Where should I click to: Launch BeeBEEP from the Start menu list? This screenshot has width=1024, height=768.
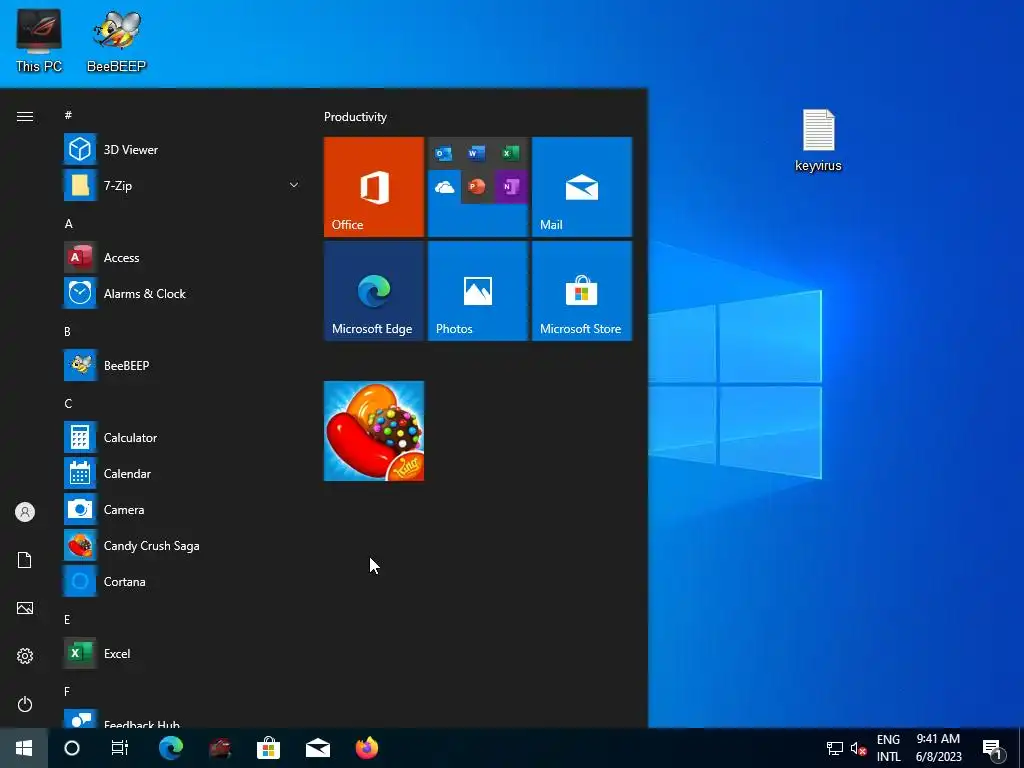coord(182,366)
